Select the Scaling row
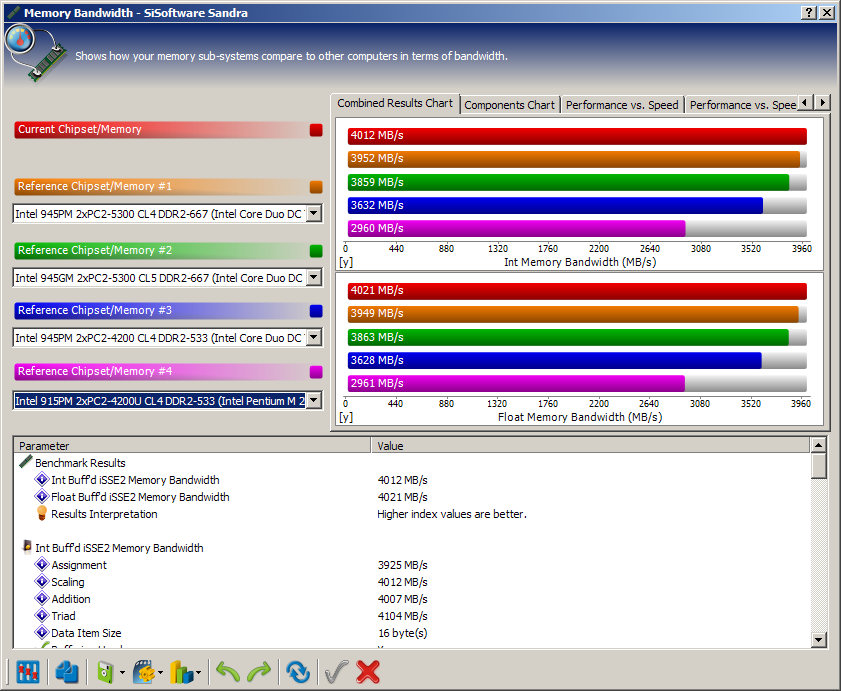Image resolution: width=841 pixels, height=691 pixels. pyautogui.click(x=412, y=582)
